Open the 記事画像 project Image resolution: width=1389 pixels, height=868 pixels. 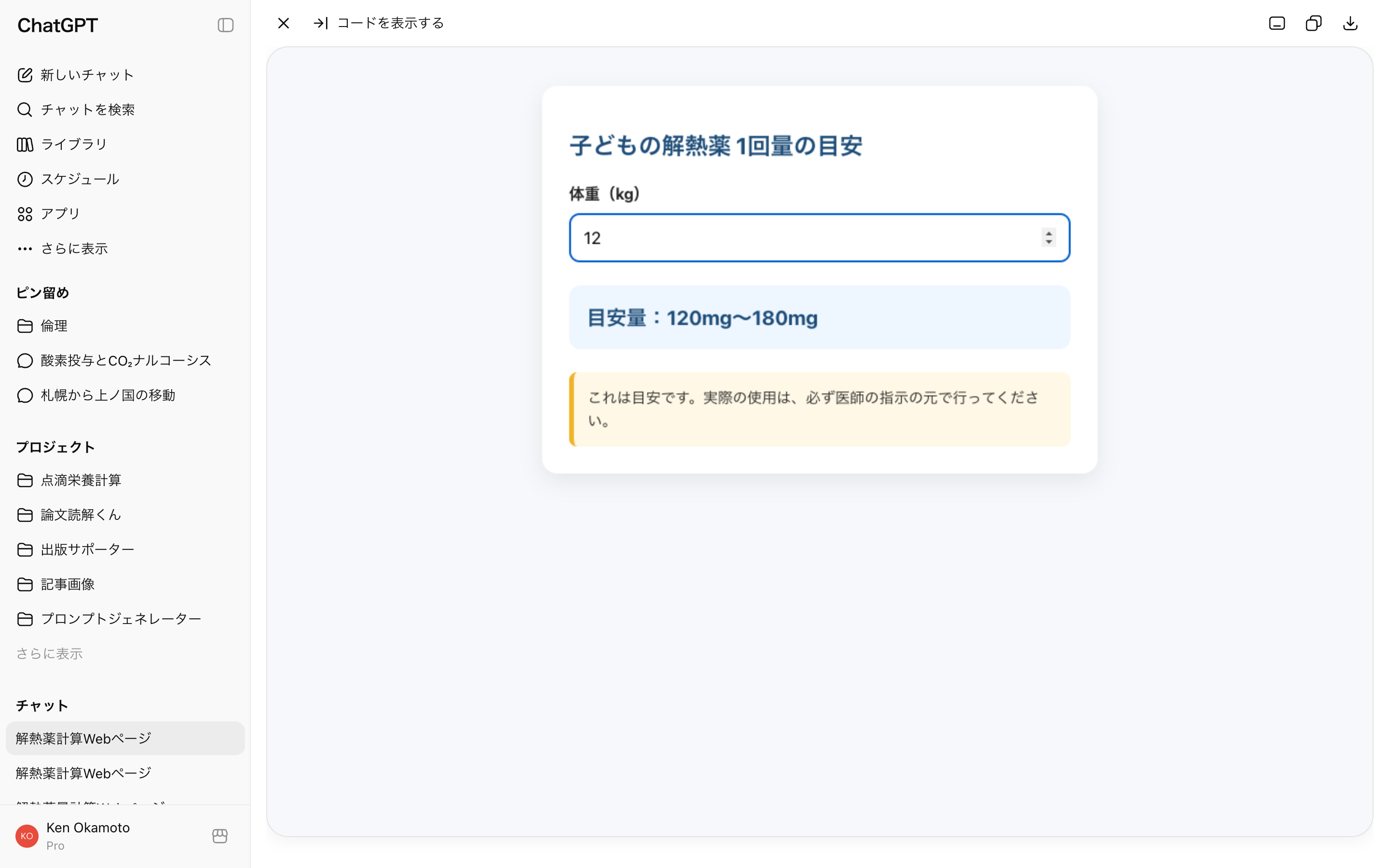point(125,584)
